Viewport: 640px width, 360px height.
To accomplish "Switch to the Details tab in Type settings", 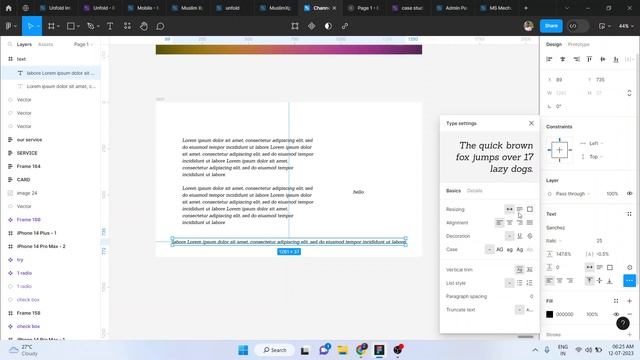I will tap(474, 191).
